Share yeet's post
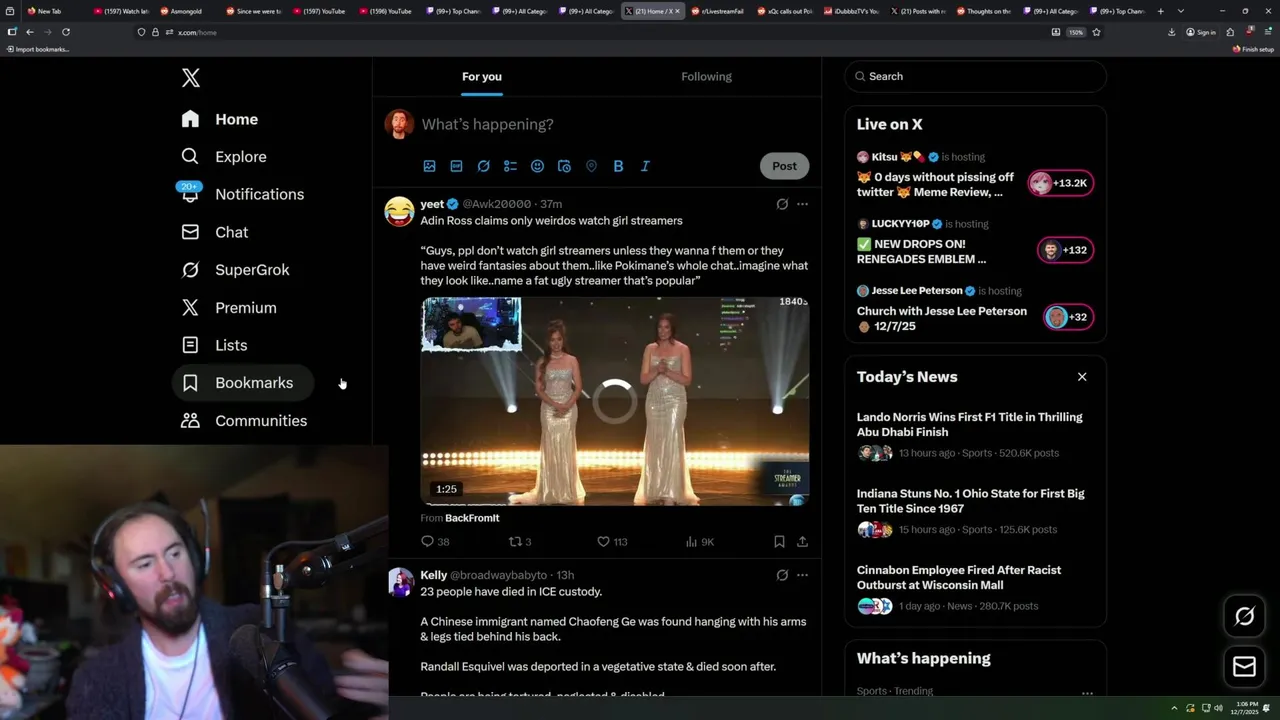This screenshot has width=1280, height=720. click(802, 541)
